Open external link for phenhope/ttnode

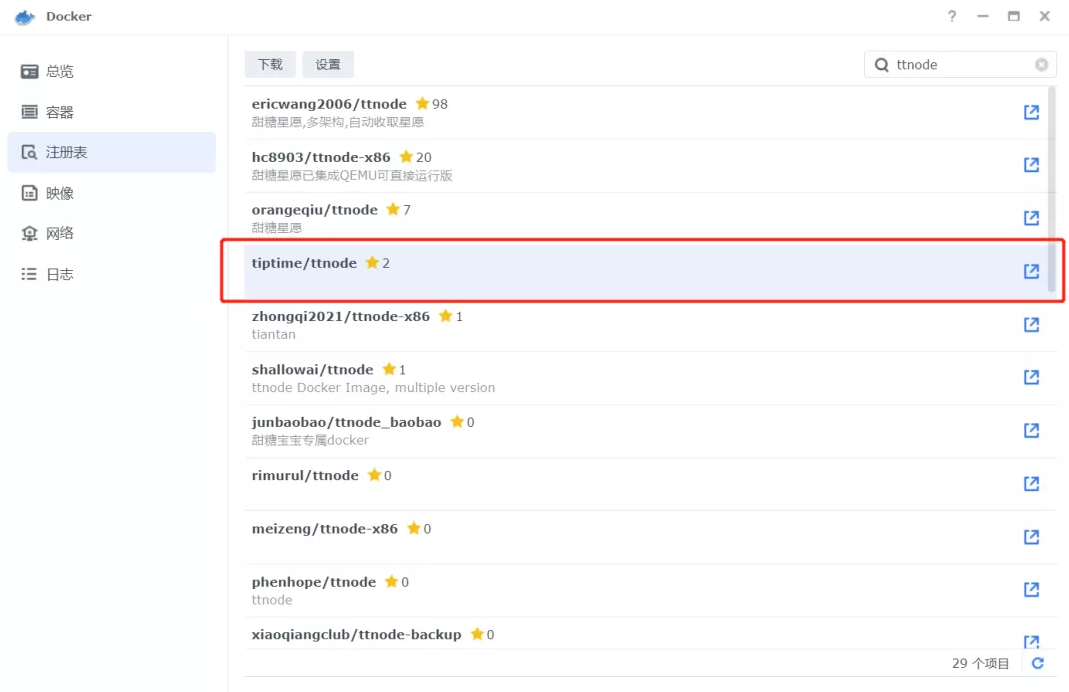click(x=1031, y=589)
